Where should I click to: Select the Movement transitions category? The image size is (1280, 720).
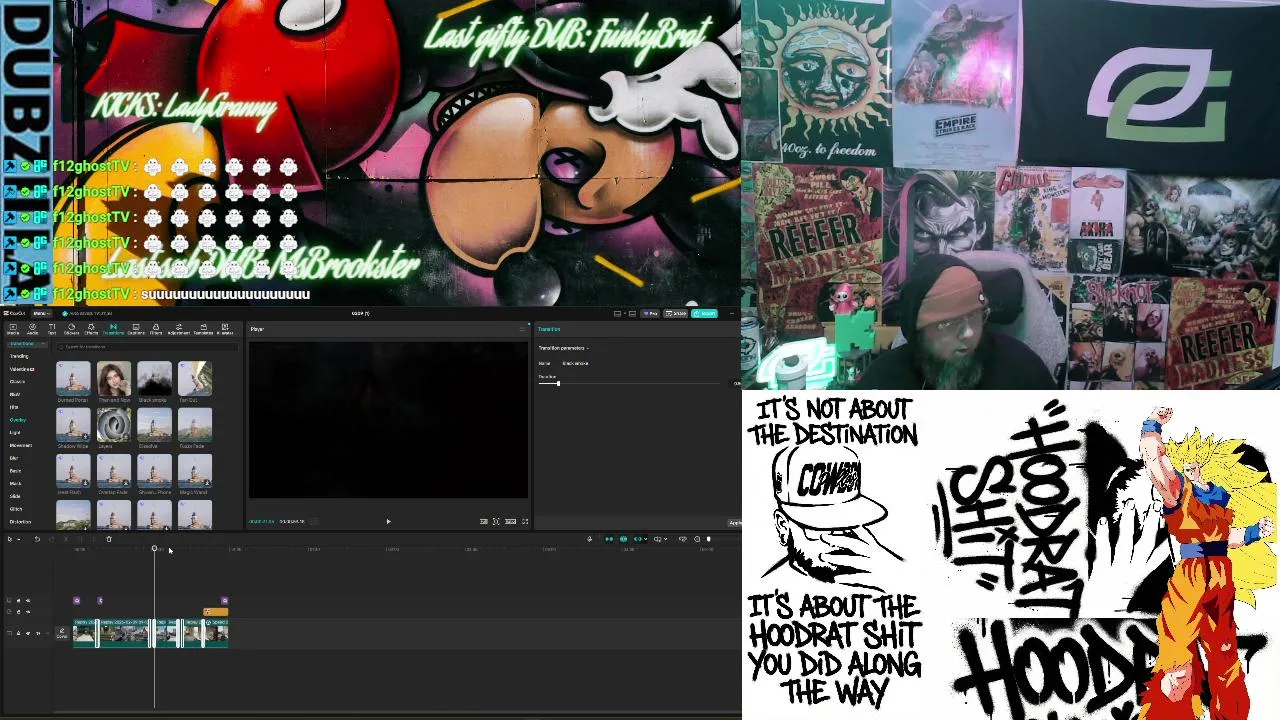pos(21,445)
